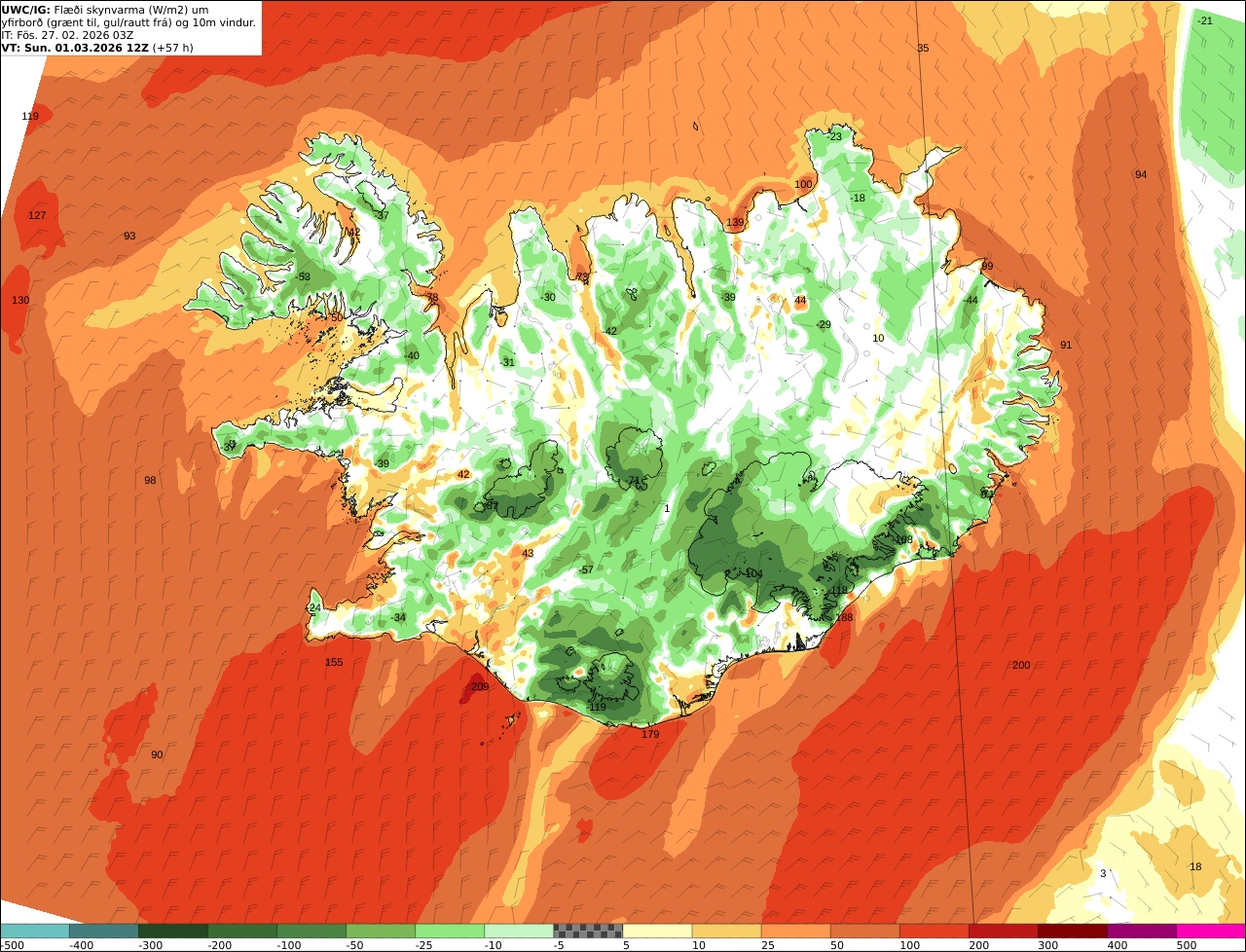This screenshot has width=1246, height=952.
Task: Click the '-500' legend label
Action: tap(12, 945)
